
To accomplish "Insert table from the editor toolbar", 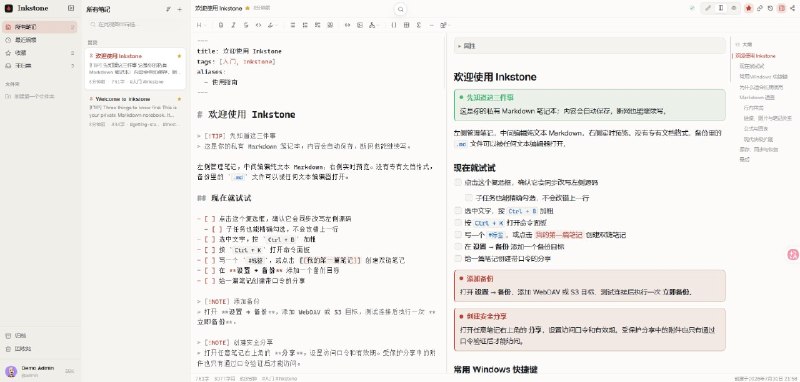I will 407,24.
